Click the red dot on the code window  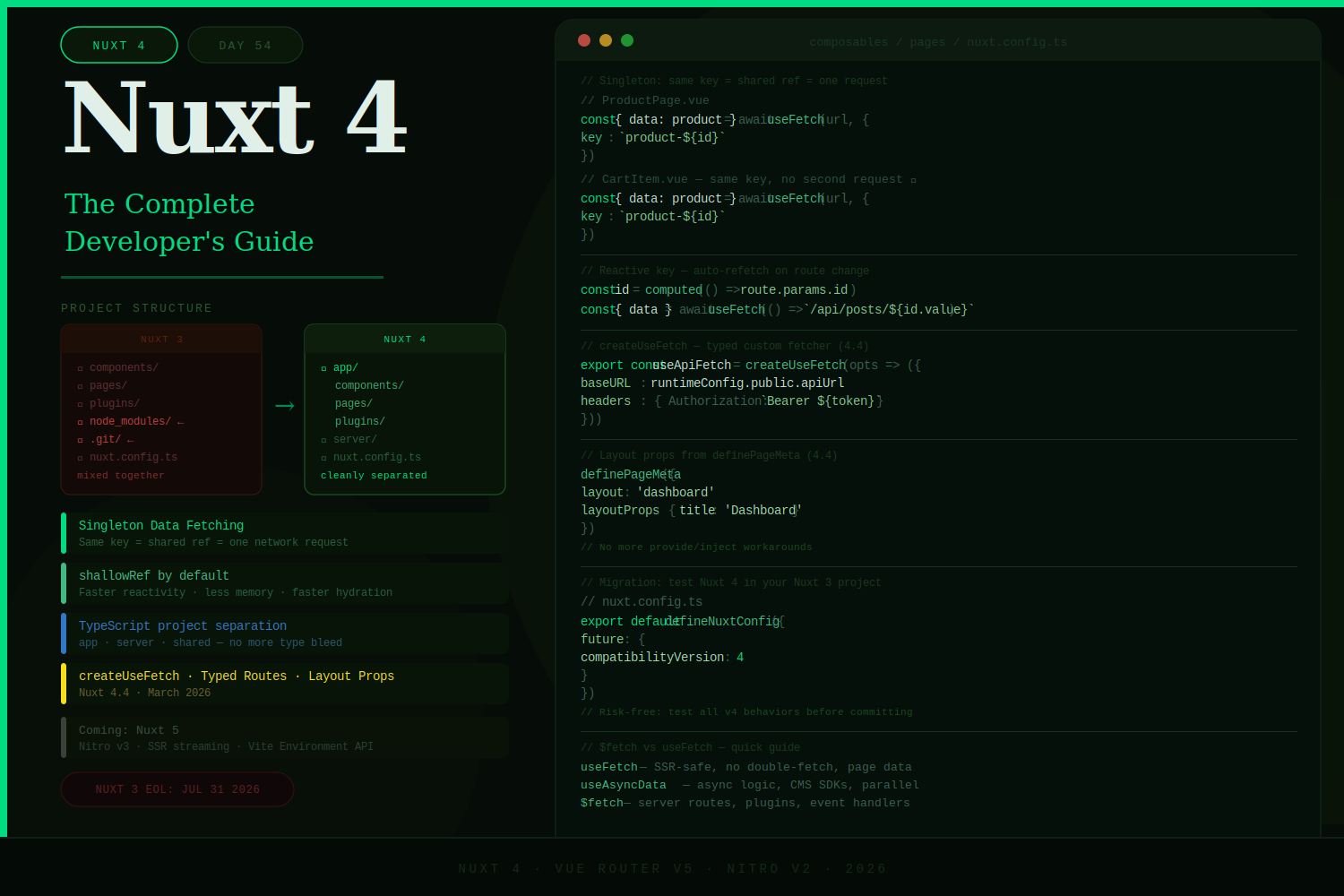point(584,40)
